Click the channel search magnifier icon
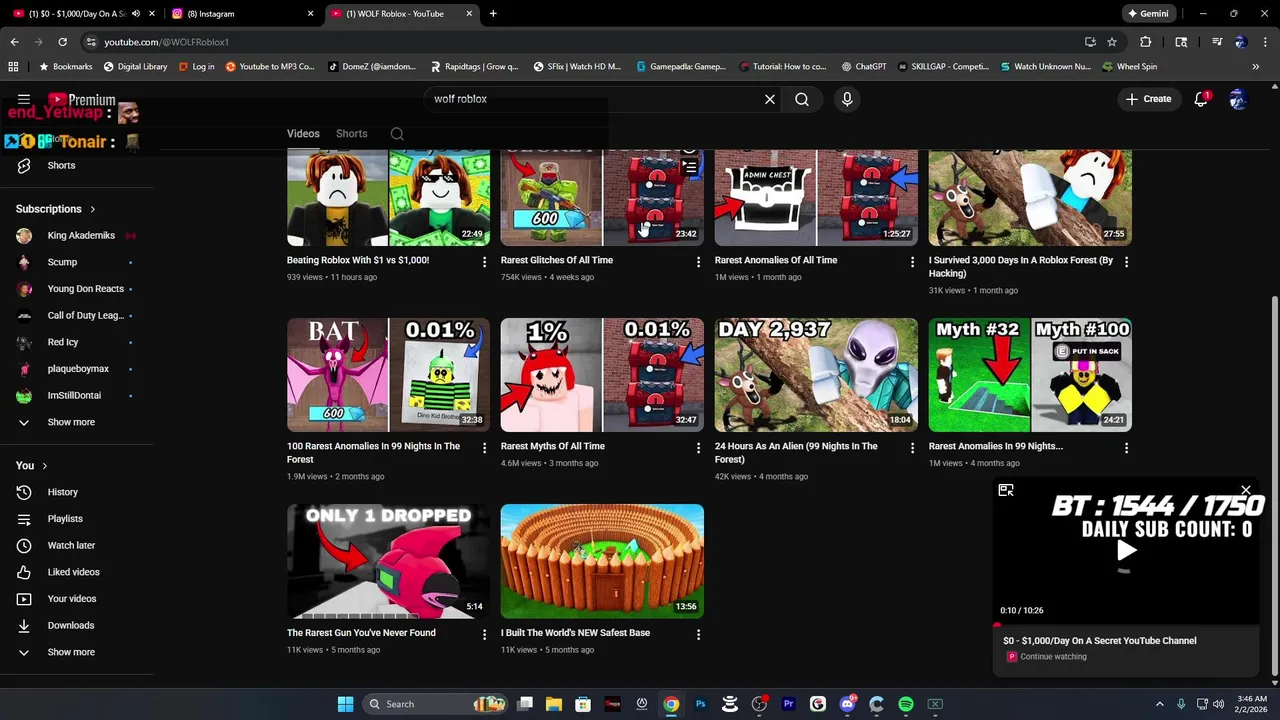The image size is (1280, 720). 397,134
